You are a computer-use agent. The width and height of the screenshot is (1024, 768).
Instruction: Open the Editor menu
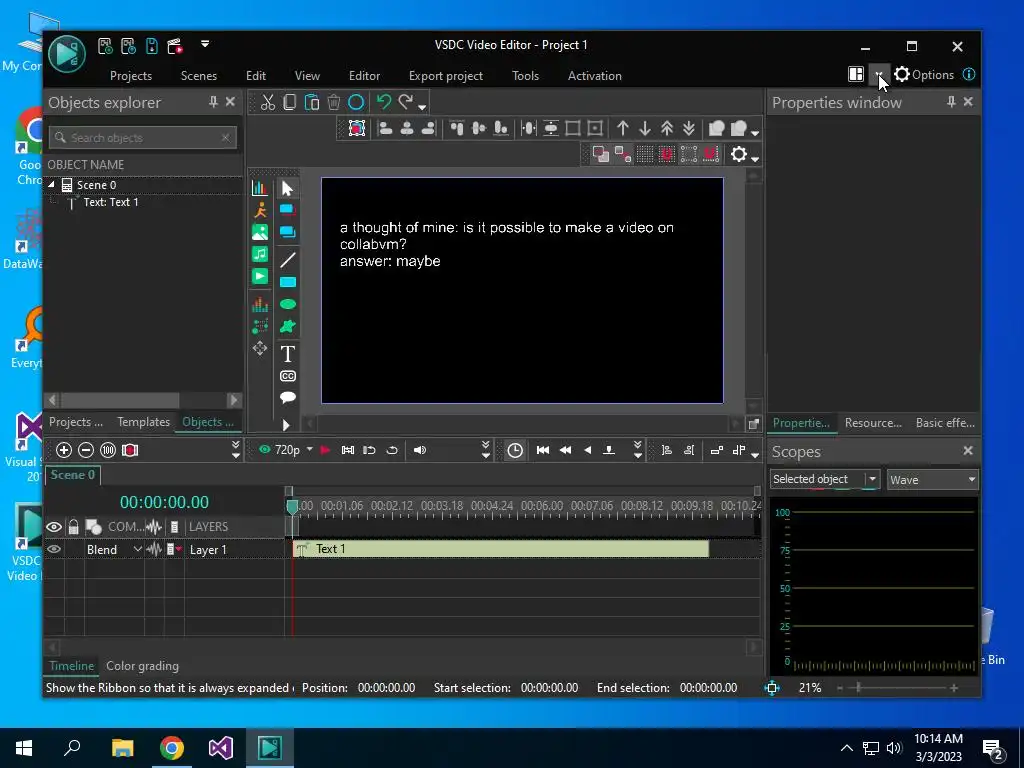pos(364,76)
